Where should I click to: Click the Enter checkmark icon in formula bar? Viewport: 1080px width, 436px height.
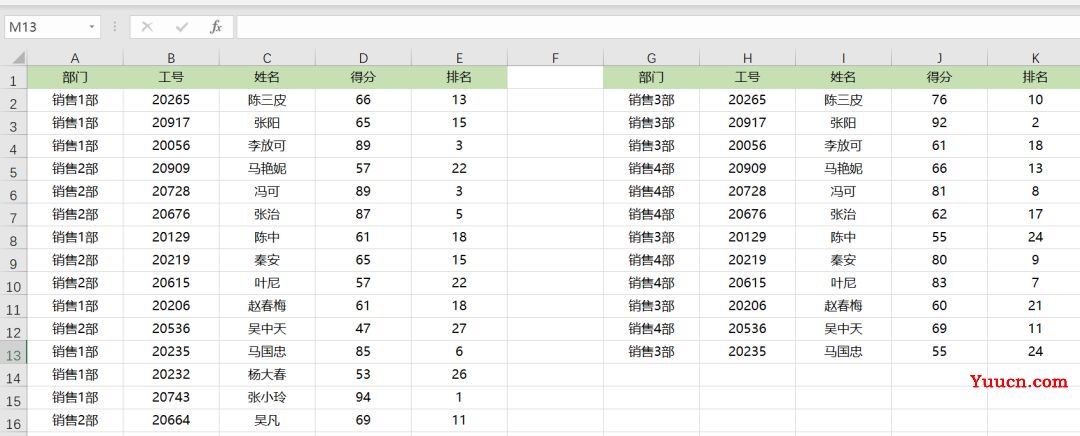181,27
